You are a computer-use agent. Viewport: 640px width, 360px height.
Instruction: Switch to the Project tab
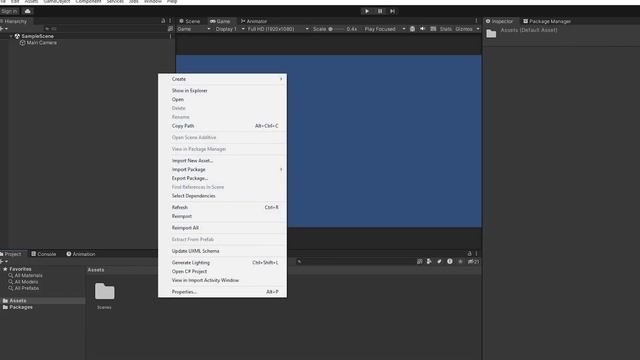pyautogui.click(x=11, y=254)
